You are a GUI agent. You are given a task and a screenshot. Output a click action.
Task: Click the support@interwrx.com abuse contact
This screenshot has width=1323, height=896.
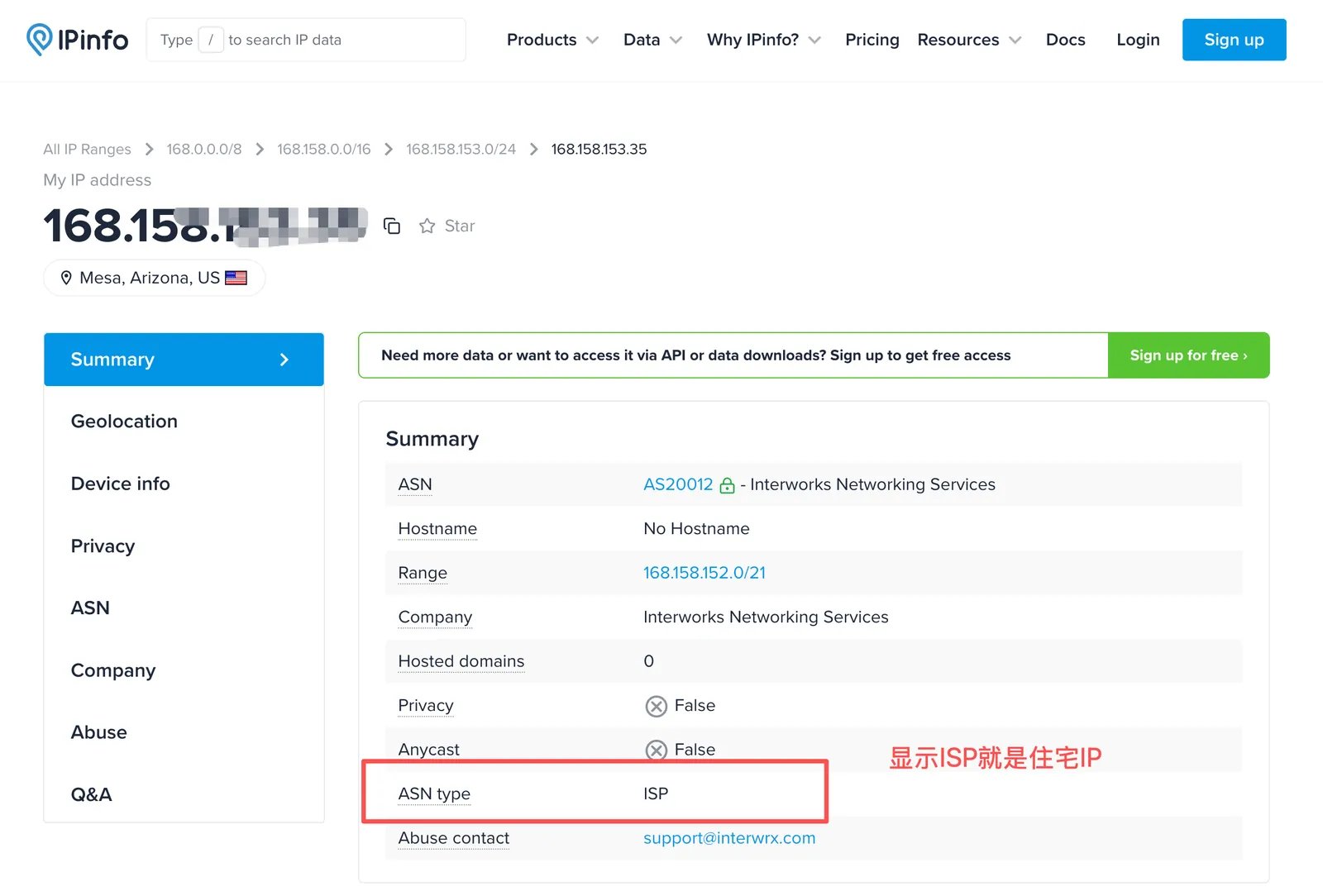(729, 838)
